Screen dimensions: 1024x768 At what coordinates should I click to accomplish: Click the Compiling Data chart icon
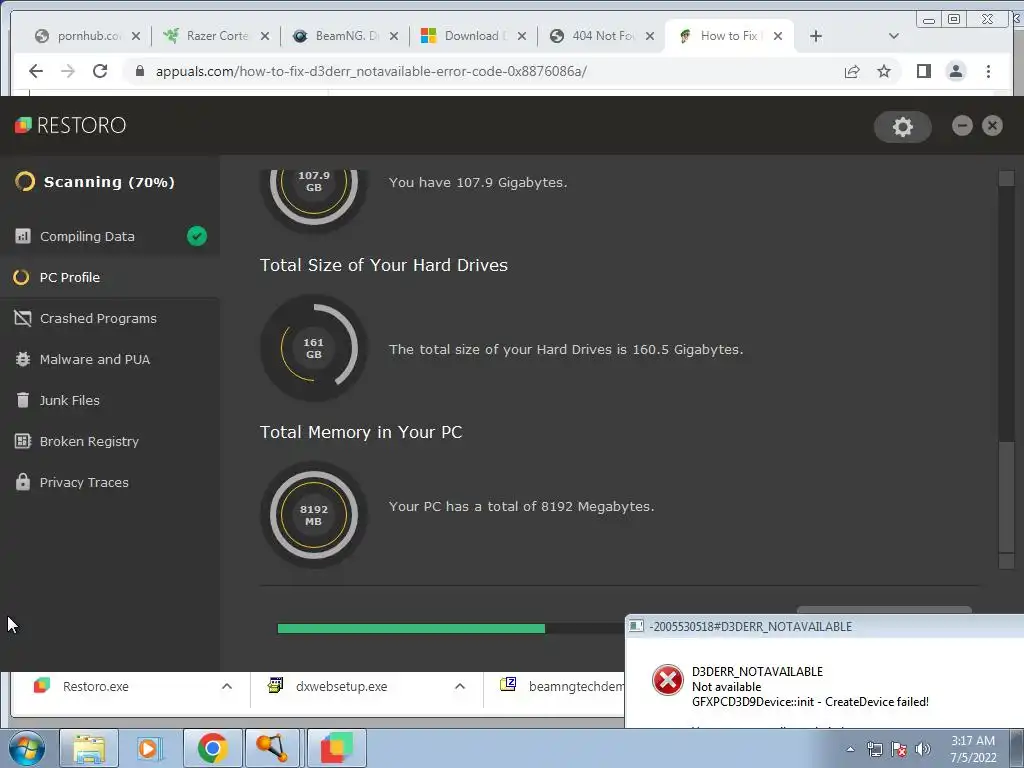(23, 236)
